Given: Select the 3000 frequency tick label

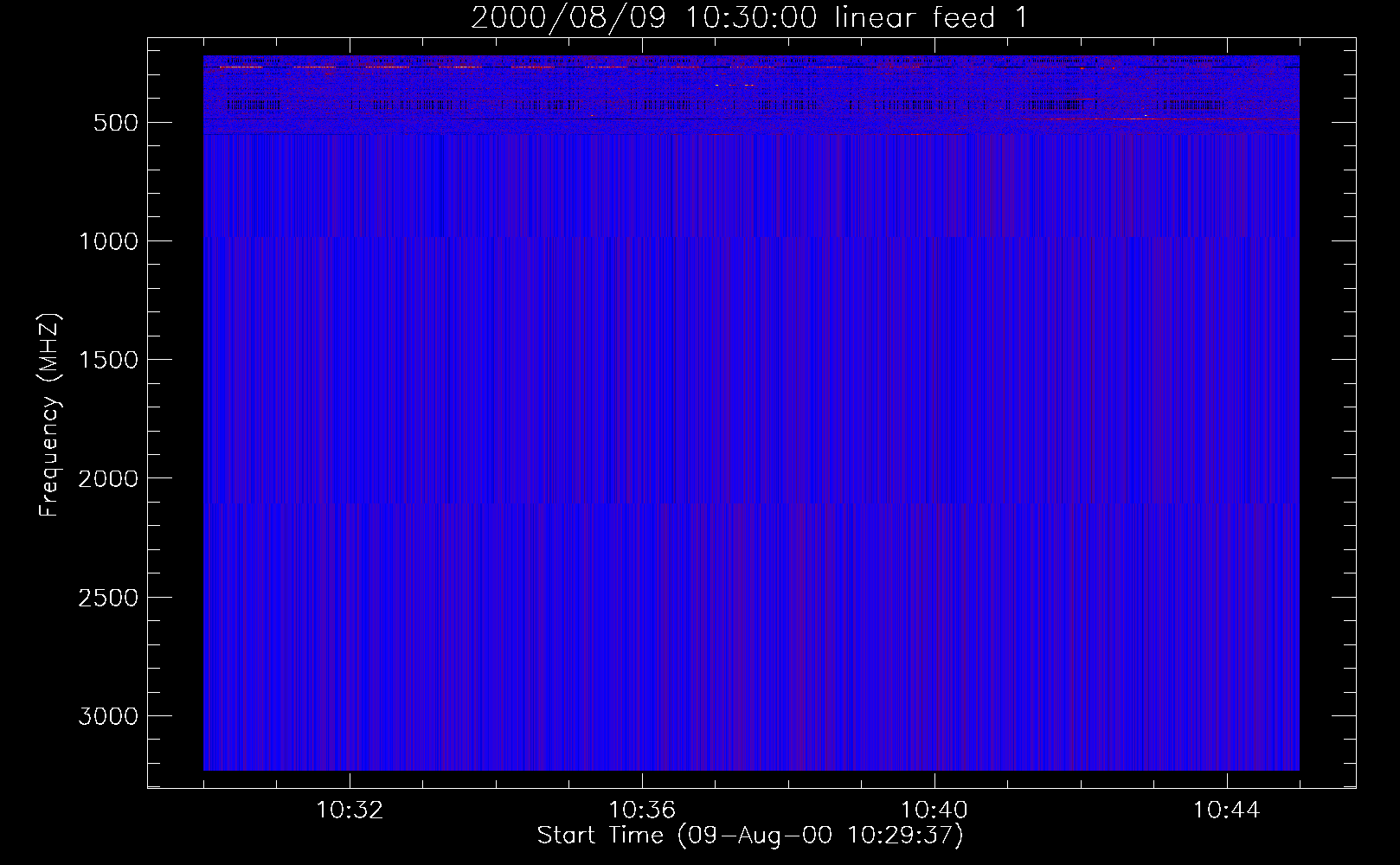Looking at the screenshot, I should pyautogui.click(x=108, y=716).
